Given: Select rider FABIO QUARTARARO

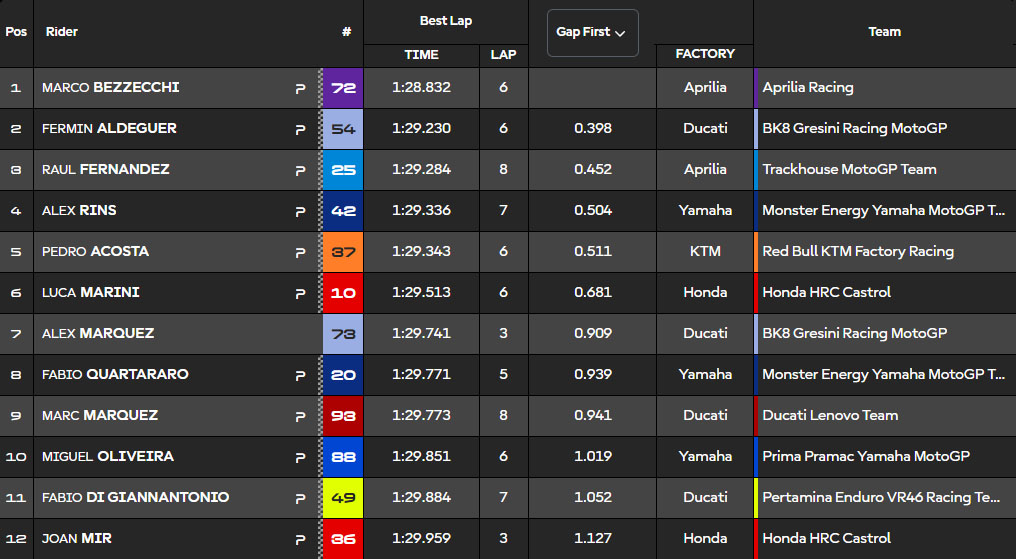Looking at the screenshot, I should 115,374.
